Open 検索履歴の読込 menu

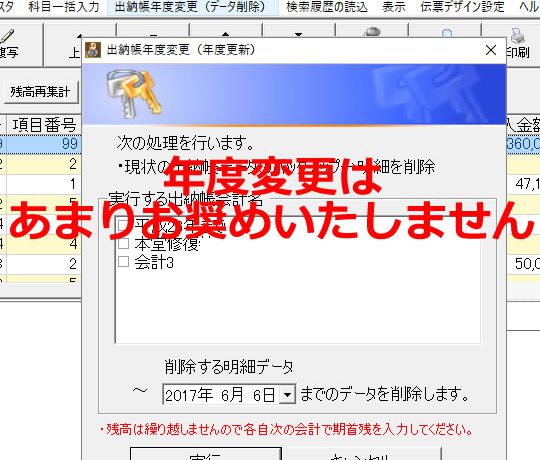(327, 7)
